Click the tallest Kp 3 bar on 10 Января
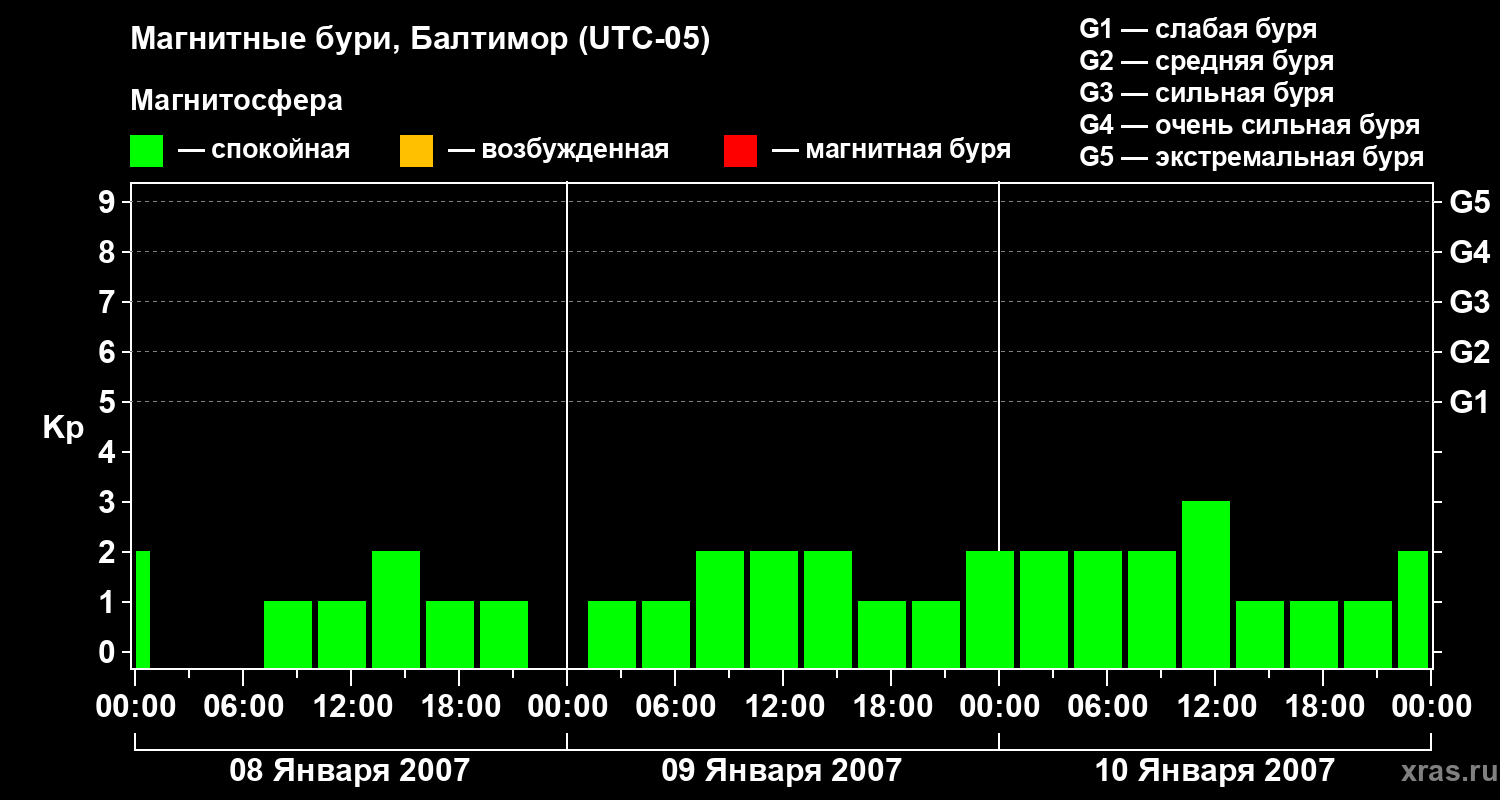Image resolution: width=1500 pixels, height=800 pixels. (1206, 584)
